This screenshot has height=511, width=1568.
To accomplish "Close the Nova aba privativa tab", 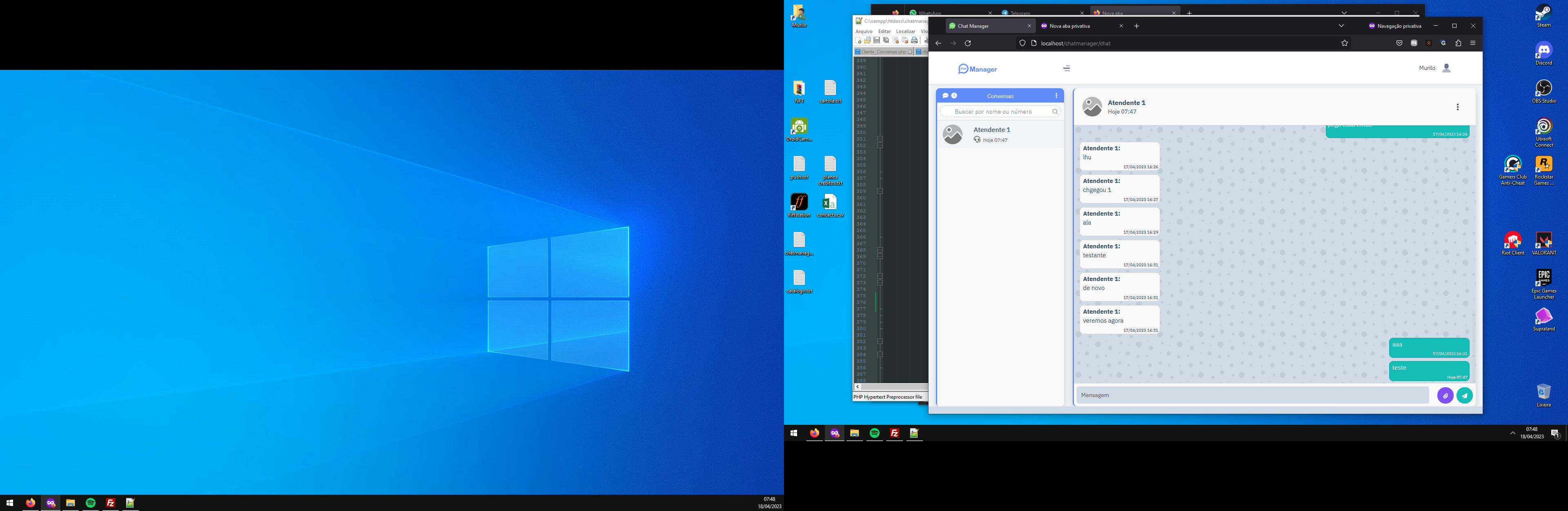I will pos(1121,26).
